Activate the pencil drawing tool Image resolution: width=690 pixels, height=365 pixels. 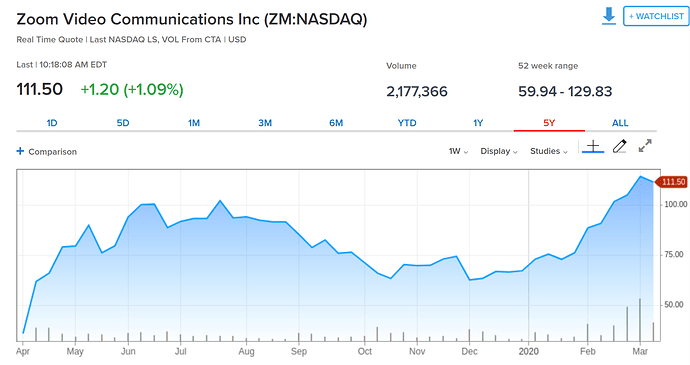pos(620,146)
